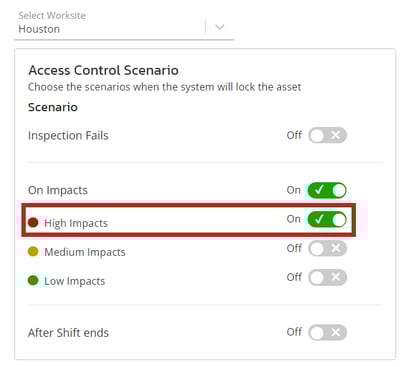Click the Inspection Fails label
Image resolution: width=405 pixels, height=367 pixels.
pos(68,136)
